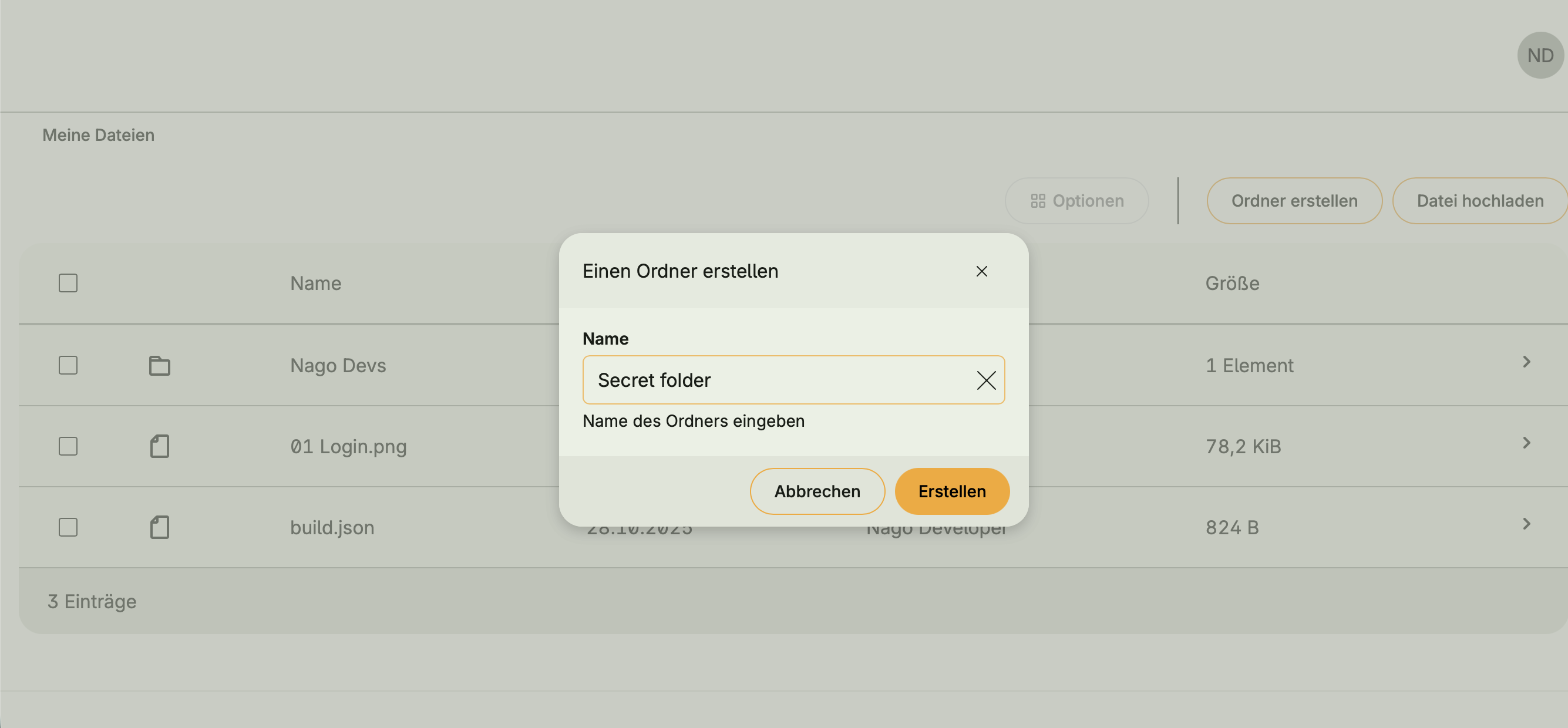Expand the build.json row chevron

1526,524
